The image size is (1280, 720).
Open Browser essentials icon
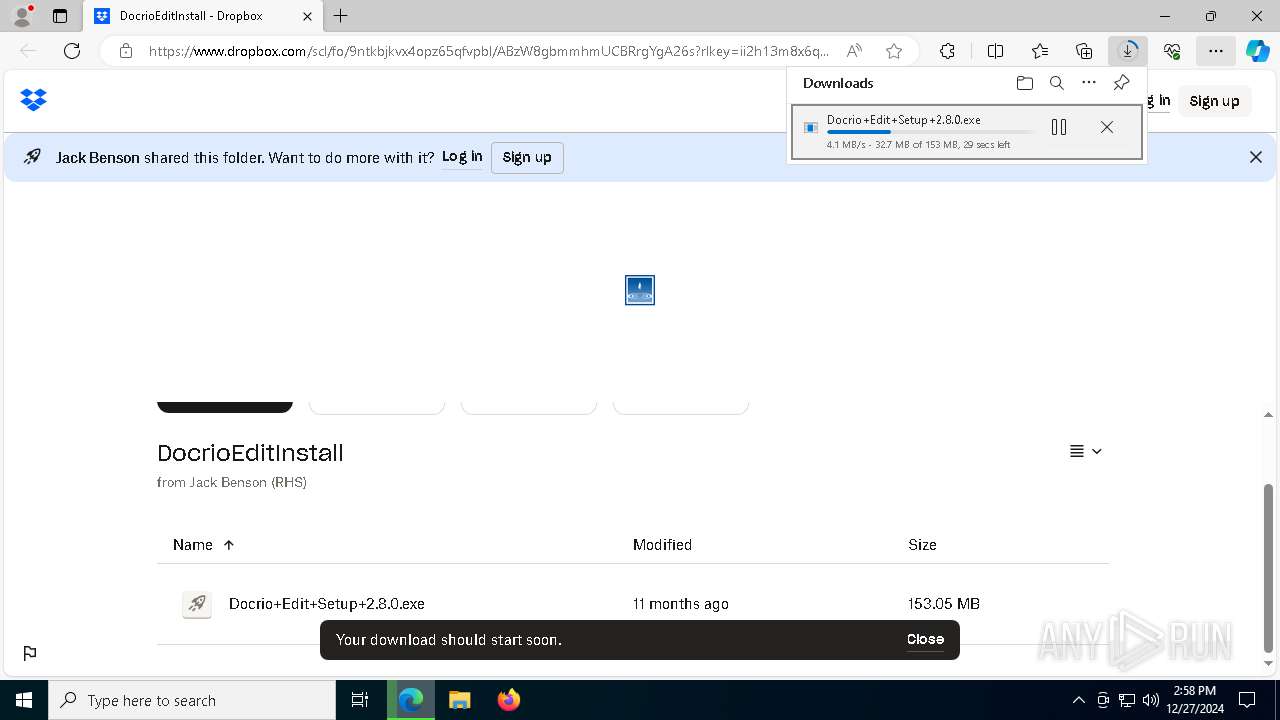click(1172, 51)
